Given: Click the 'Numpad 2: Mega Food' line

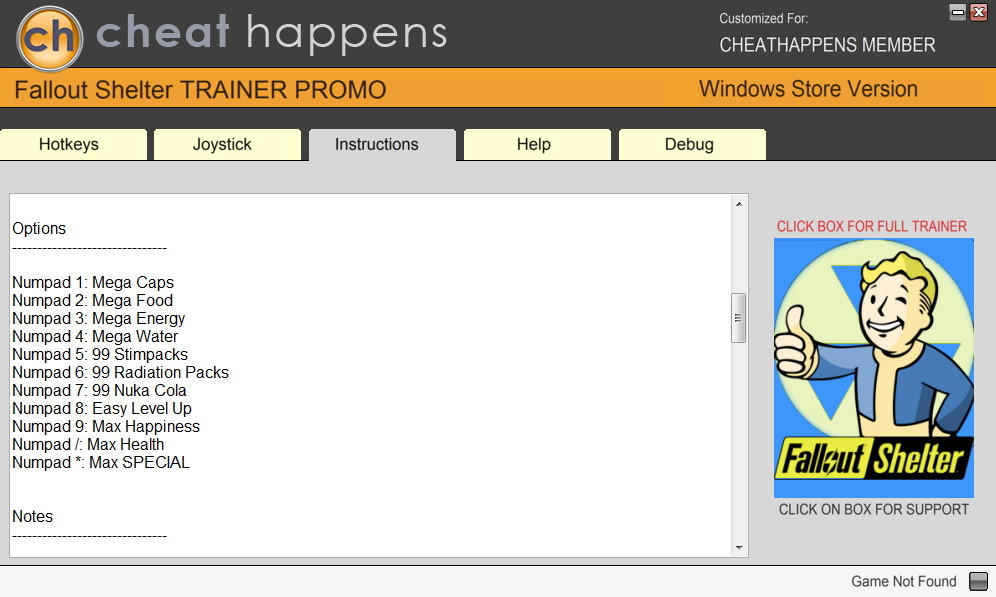Looking at the screenshot, I should tap(92, 300).
